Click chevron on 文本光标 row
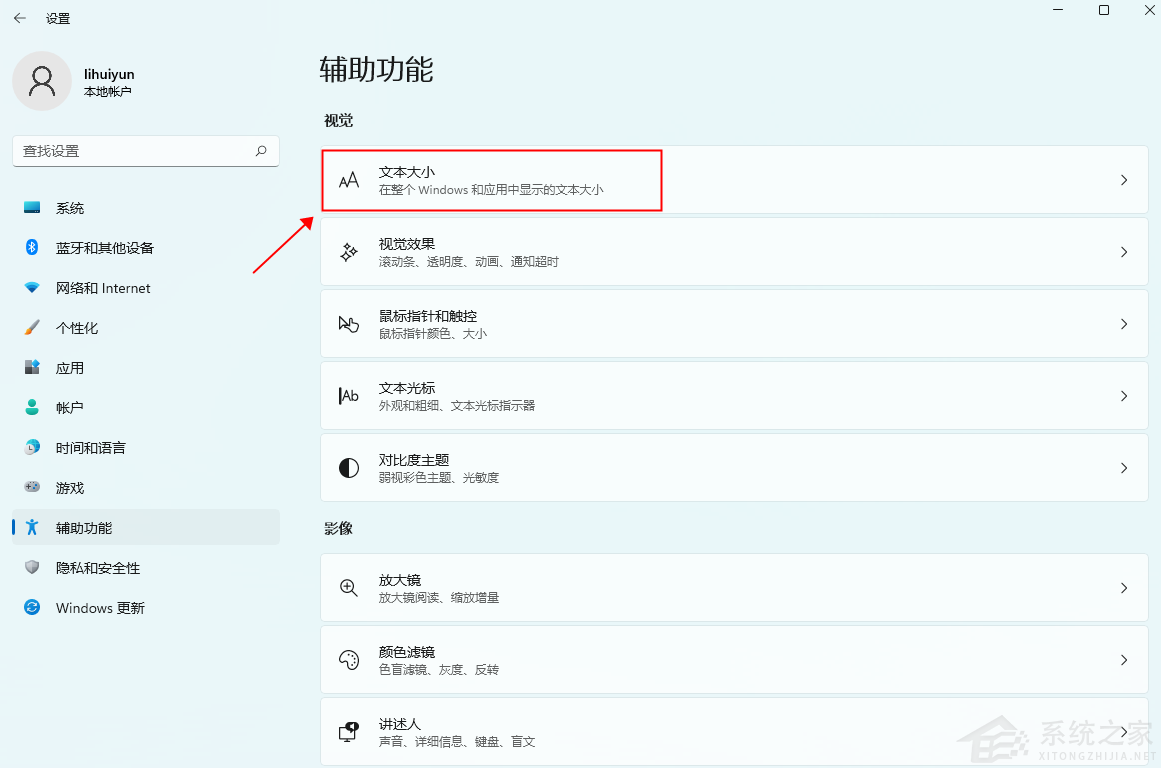The image size is (1161, 768). tap(1124, 396)
